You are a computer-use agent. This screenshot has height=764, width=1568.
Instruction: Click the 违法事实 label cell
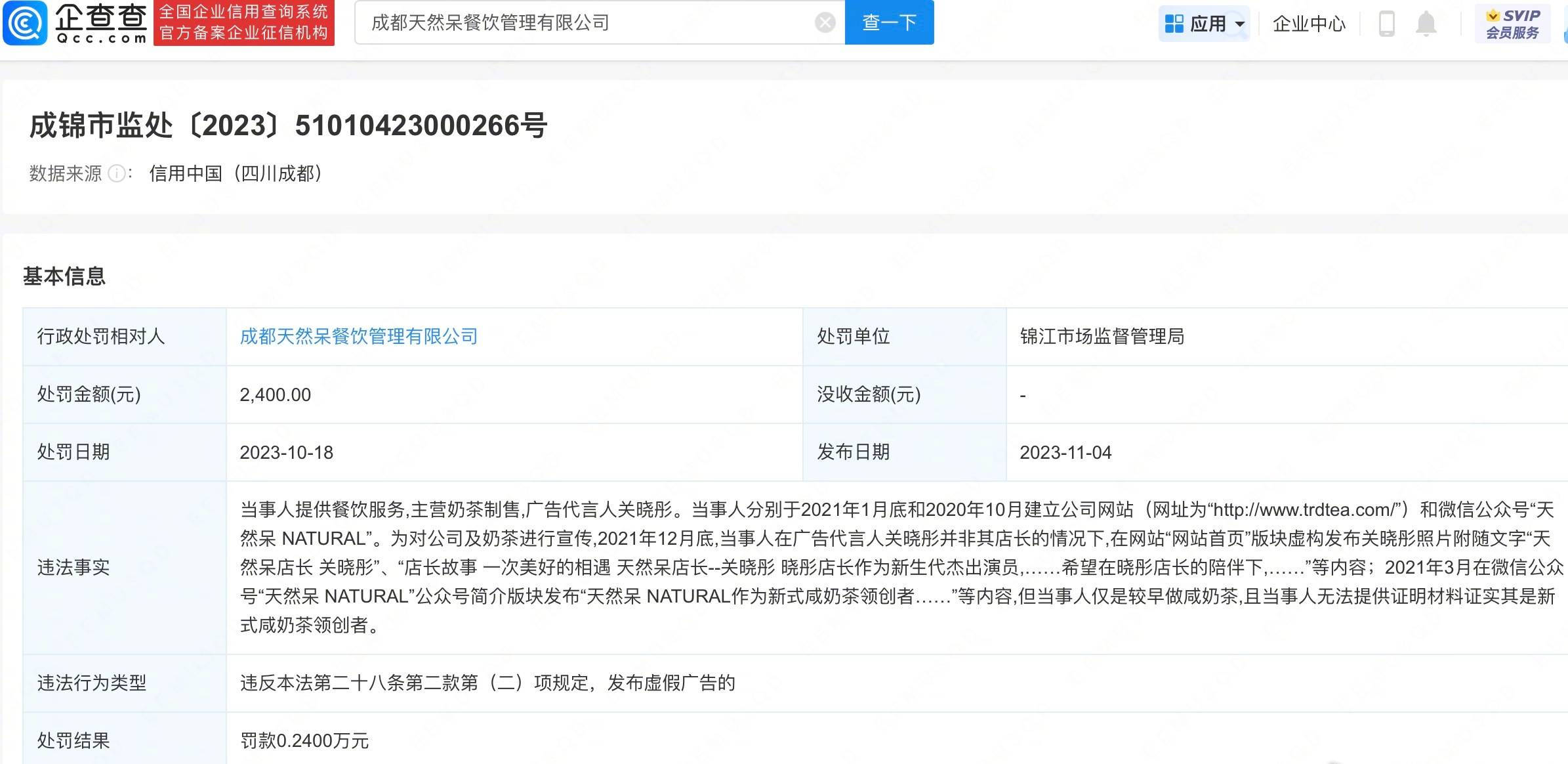[125, 568]
